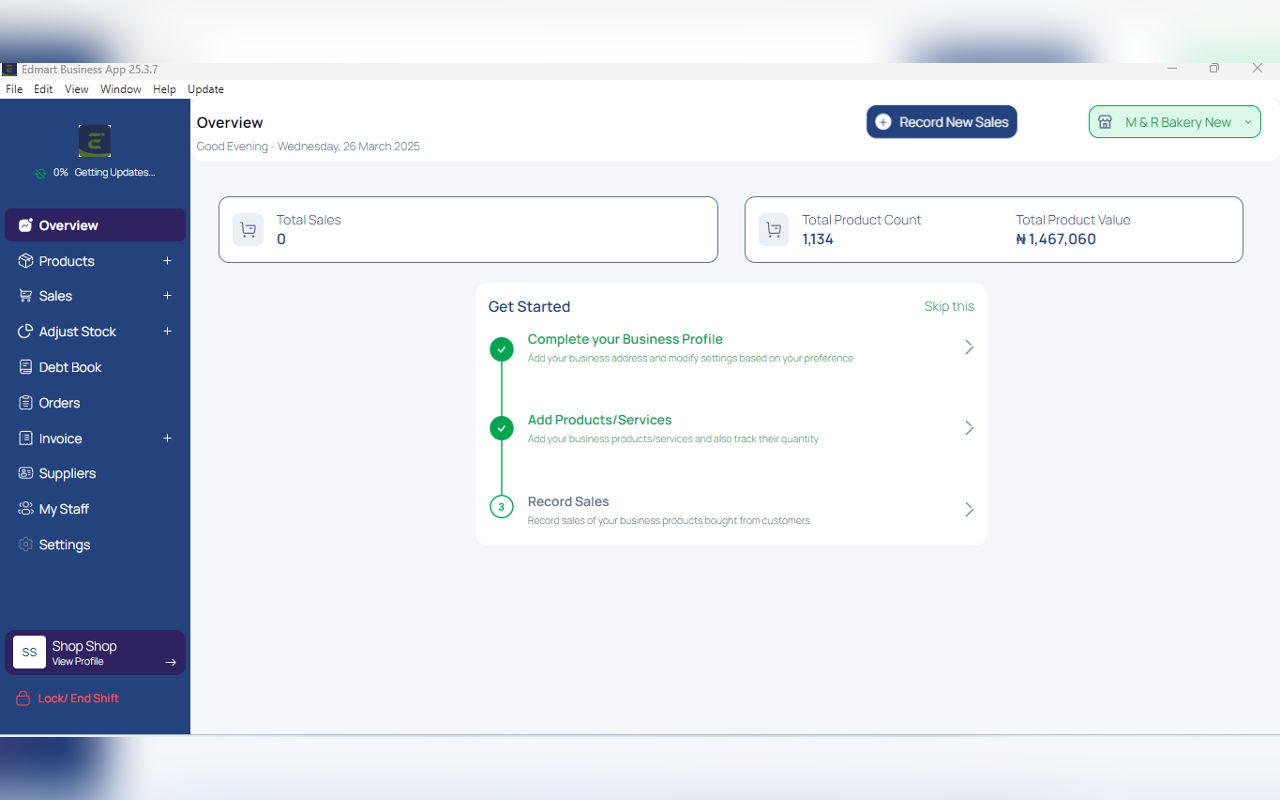Open the Update menu

click(x=206, y=89)
